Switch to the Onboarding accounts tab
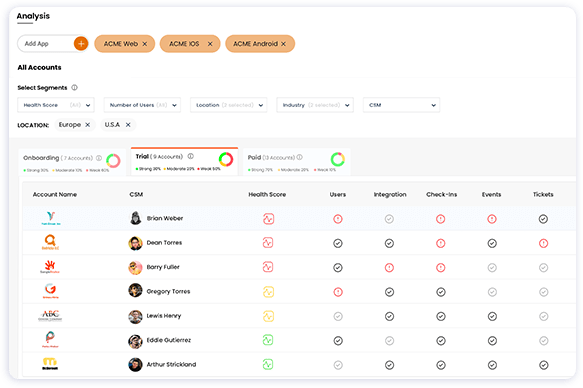The height and width of the screenshot is (388, 583). tap(72, 162)
